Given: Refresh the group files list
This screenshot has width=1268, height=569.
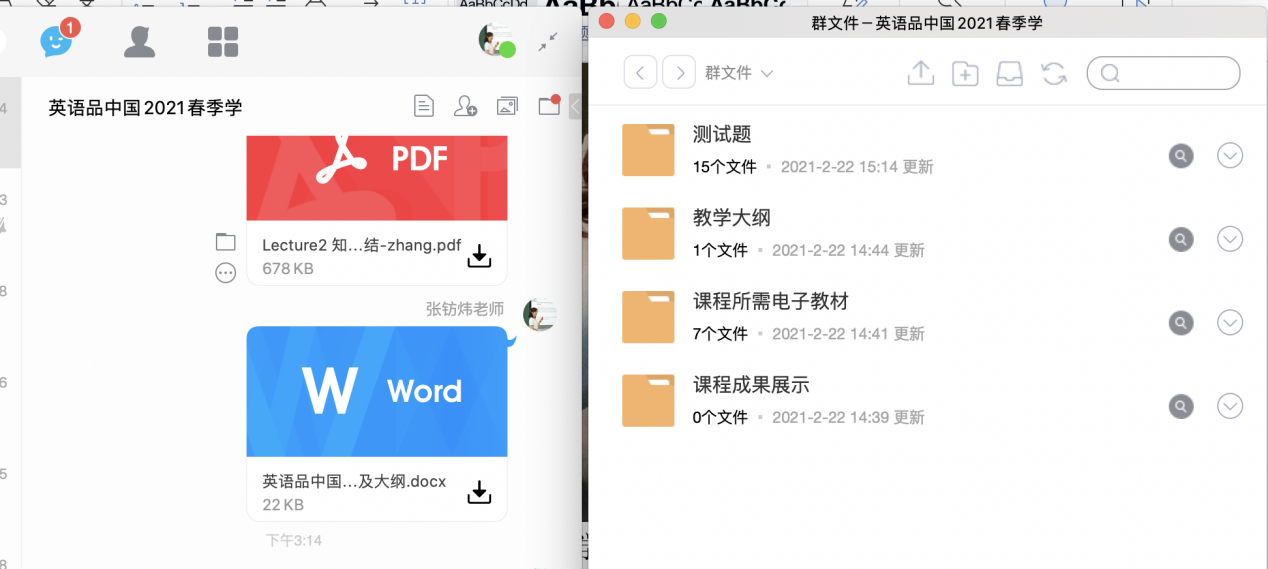Looking at the screenshot, I should 1054,73.
